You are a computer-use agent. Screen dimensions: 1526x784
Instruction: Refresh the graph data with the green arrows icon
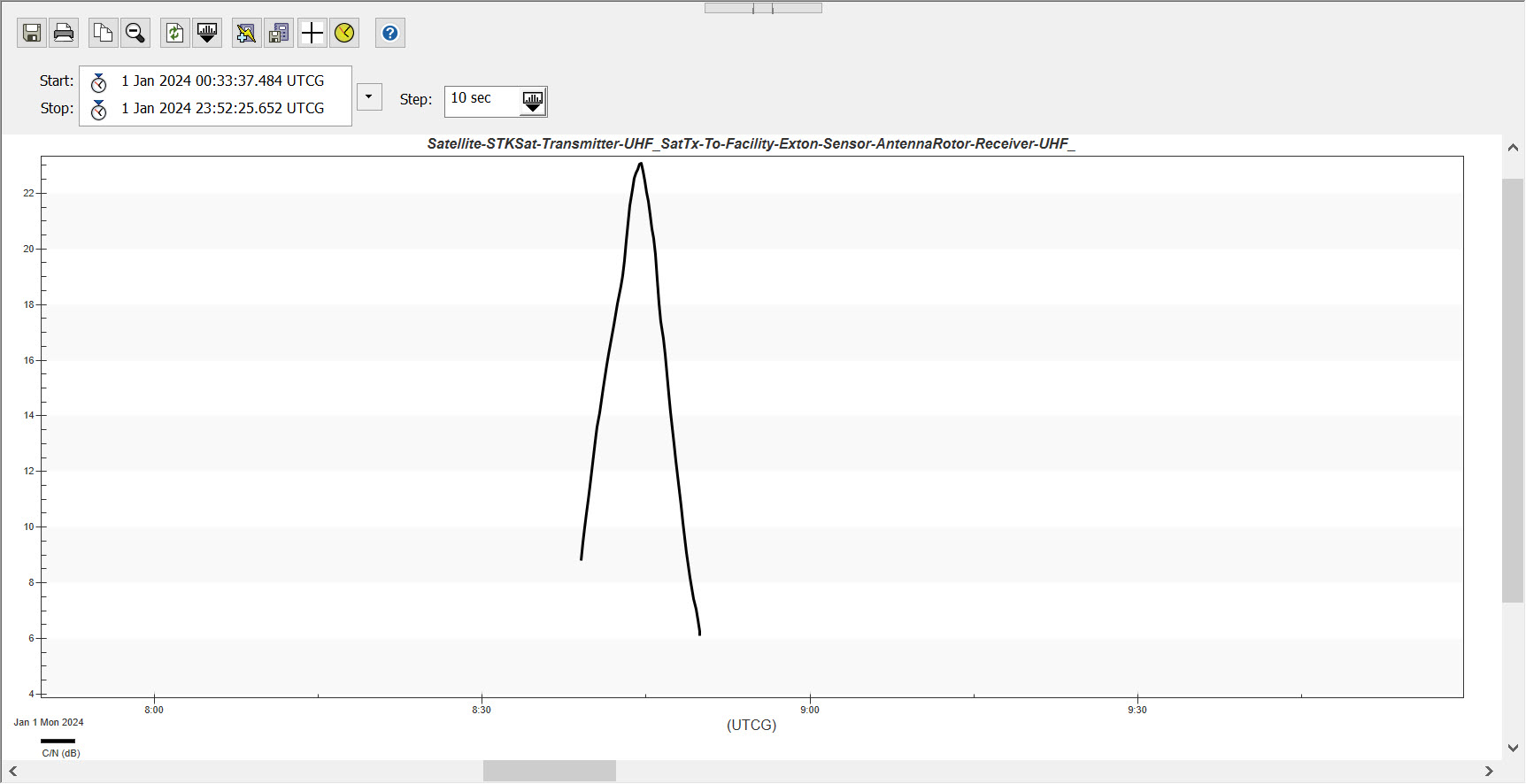click(175, 34)
